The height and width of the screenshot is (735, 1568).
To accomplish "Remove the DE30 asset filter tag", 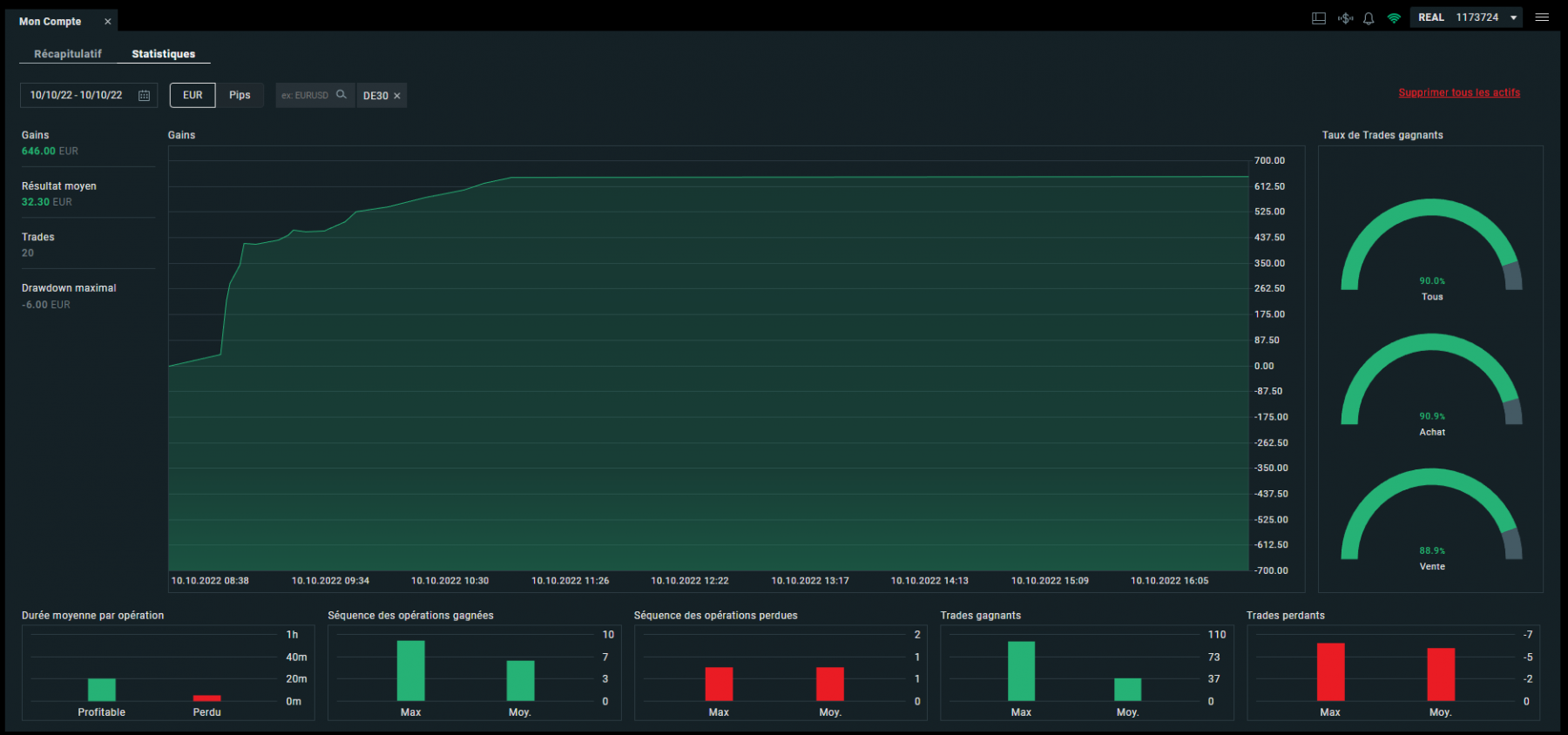I will [x=397, y=96].
